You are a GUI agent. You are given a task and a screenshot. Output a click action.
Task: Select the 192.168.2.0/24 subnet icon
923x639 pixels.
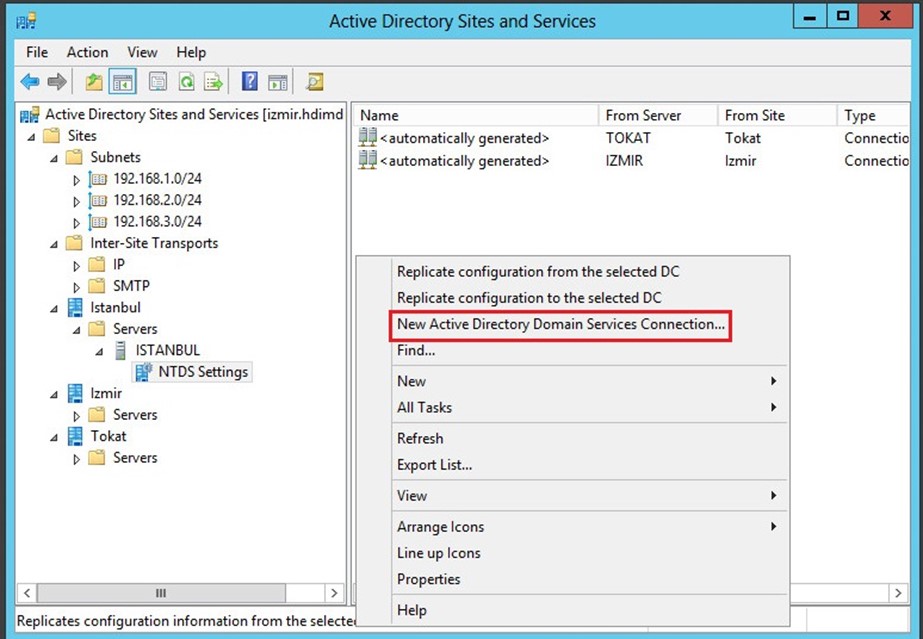[98, 201]
